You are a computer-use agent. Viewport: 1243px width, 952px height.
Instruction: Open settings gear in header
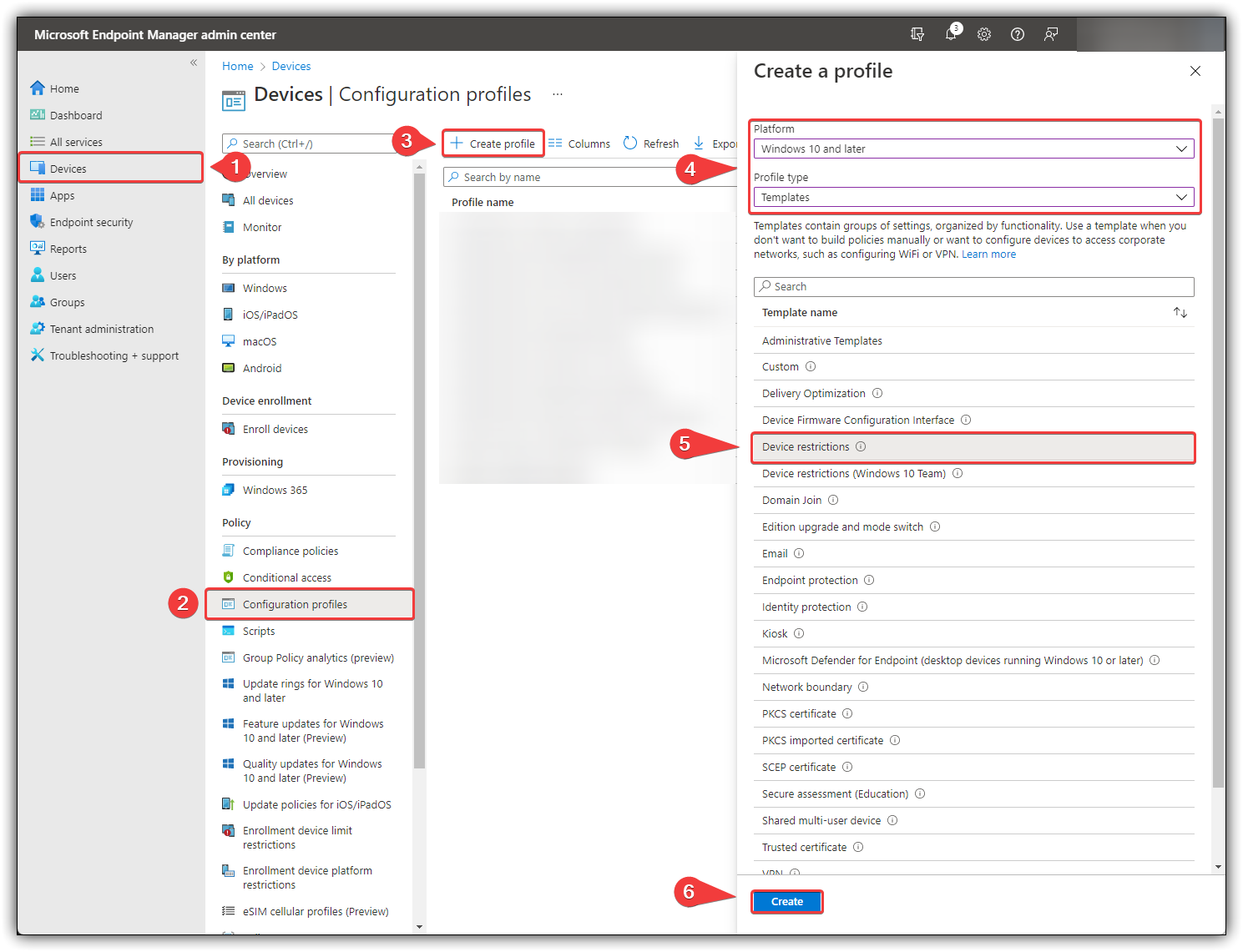(984, 34)
